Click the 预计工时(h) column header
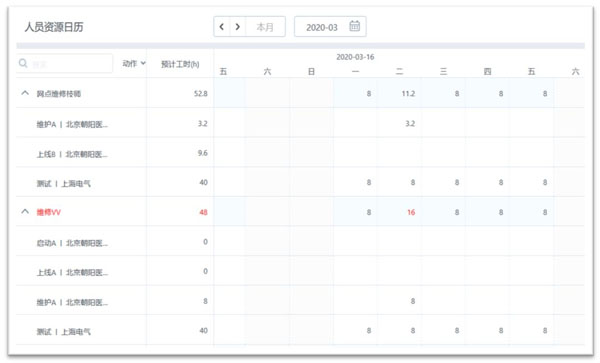 pos(180,64)
